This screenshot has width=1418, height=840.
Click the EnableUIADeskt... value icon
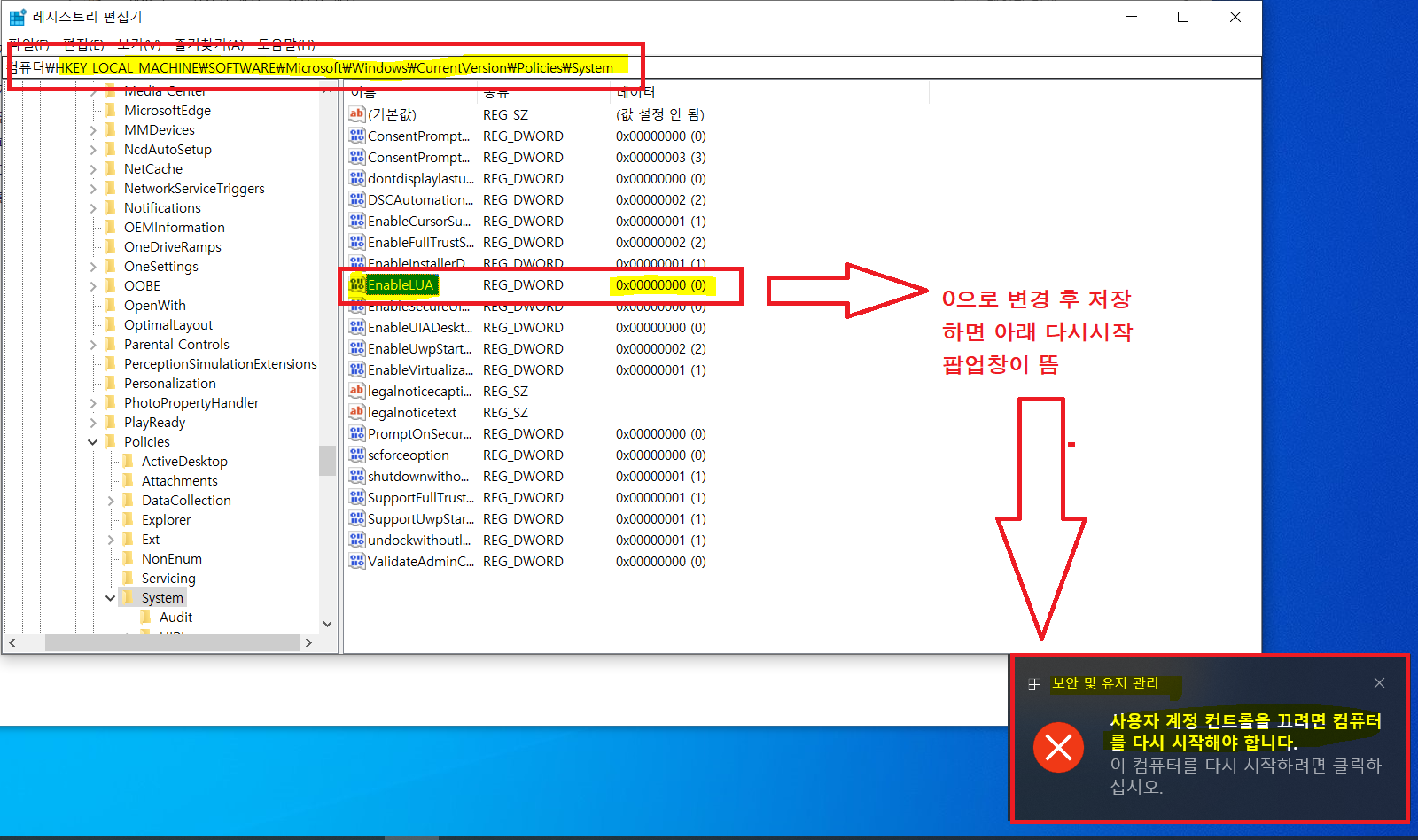coord(357,327)
